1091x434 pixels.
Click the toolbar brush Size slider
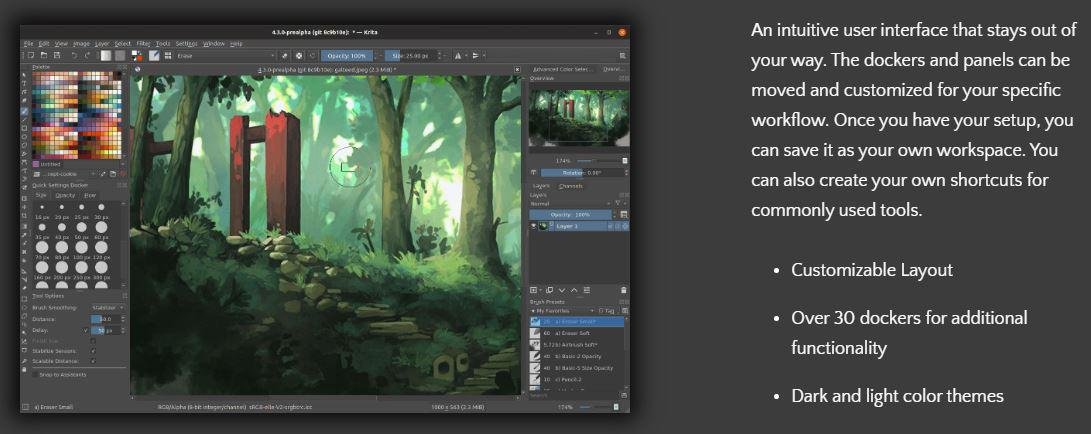[413, 56]
